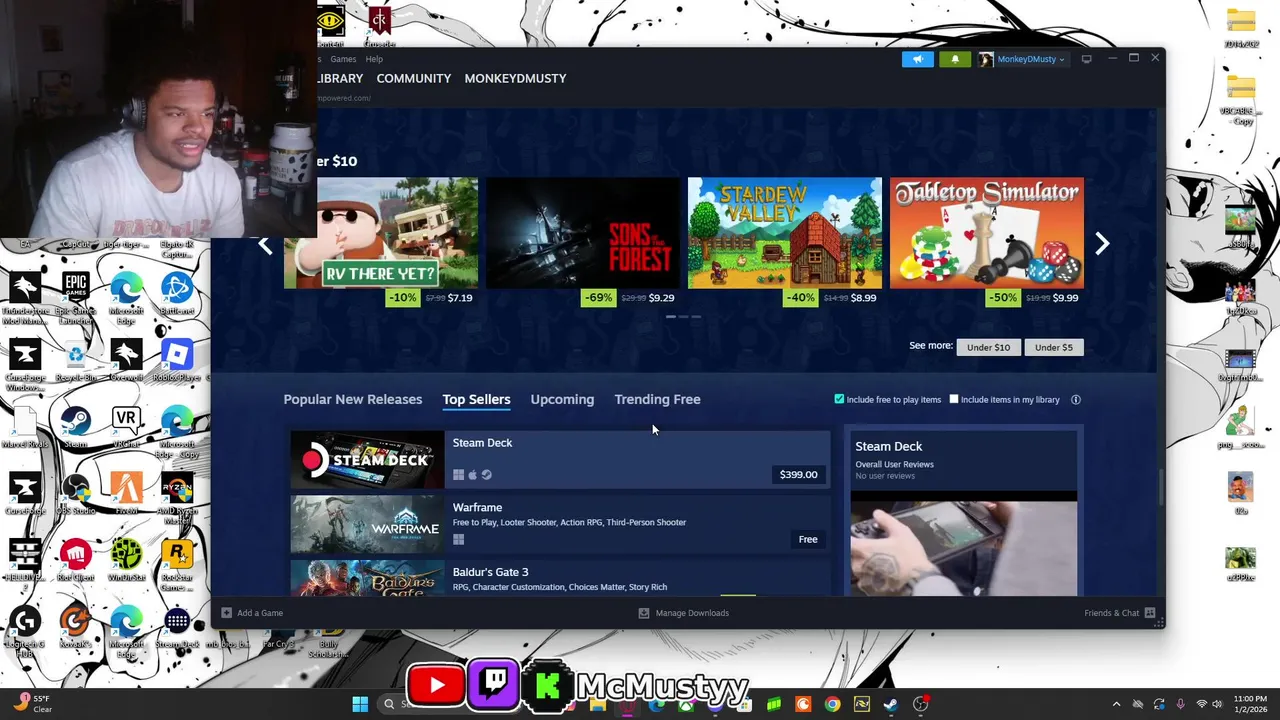This screenshot has width=1280, height=720.
Task: Go to the LIBRARY section
Action: tap(340, 78)
